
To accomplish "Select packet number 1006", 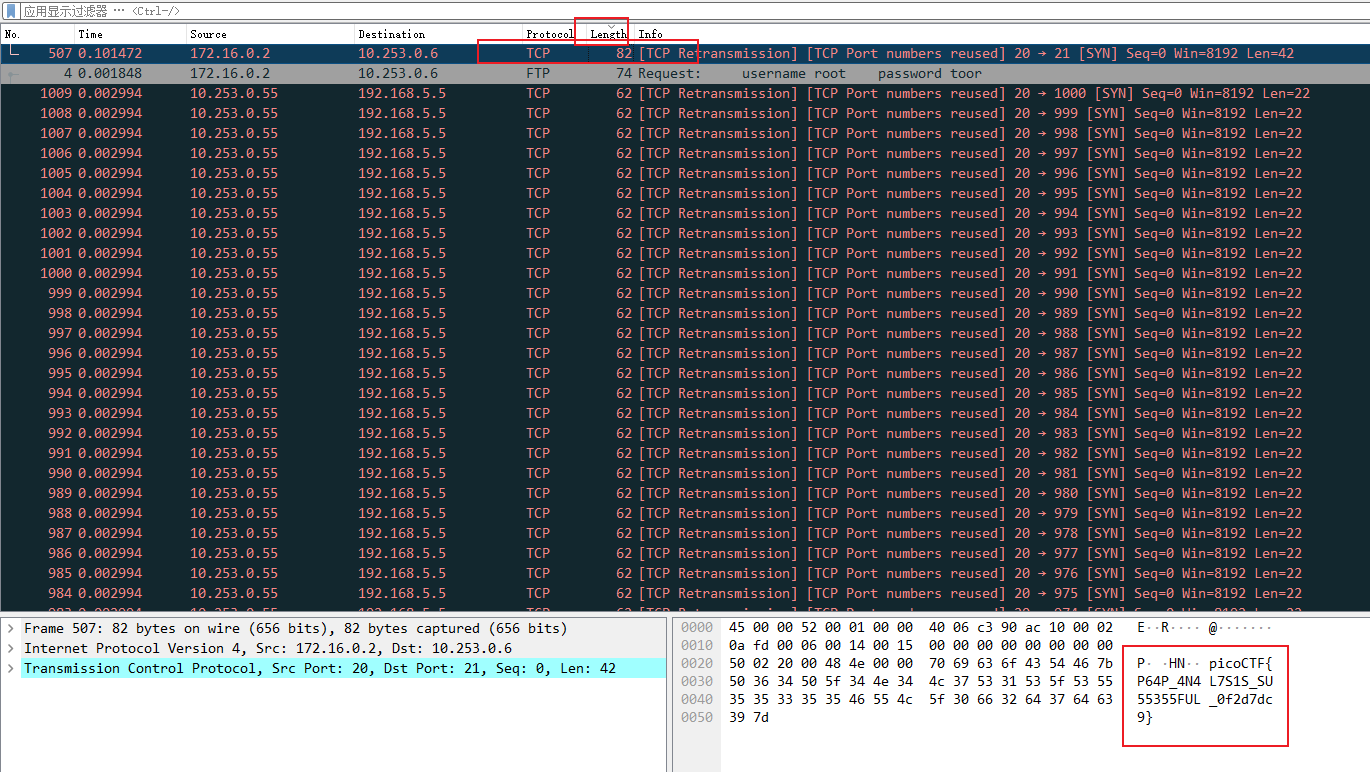I will (684, 153).
